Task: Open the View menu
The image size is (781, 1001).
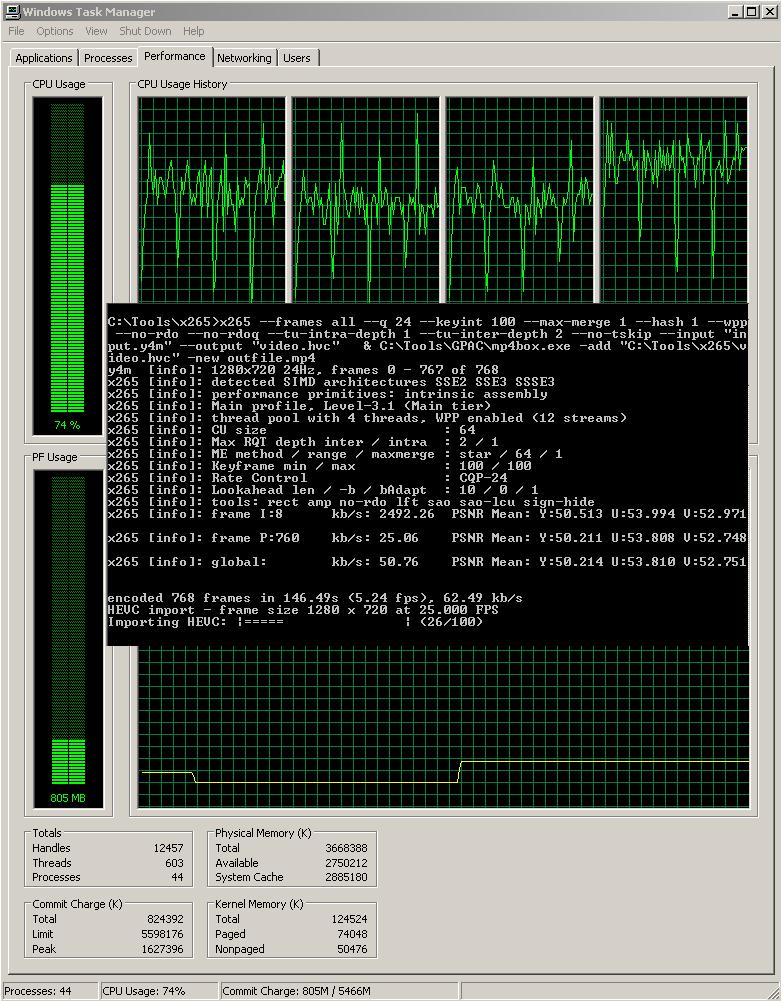Action: point(96,31)
